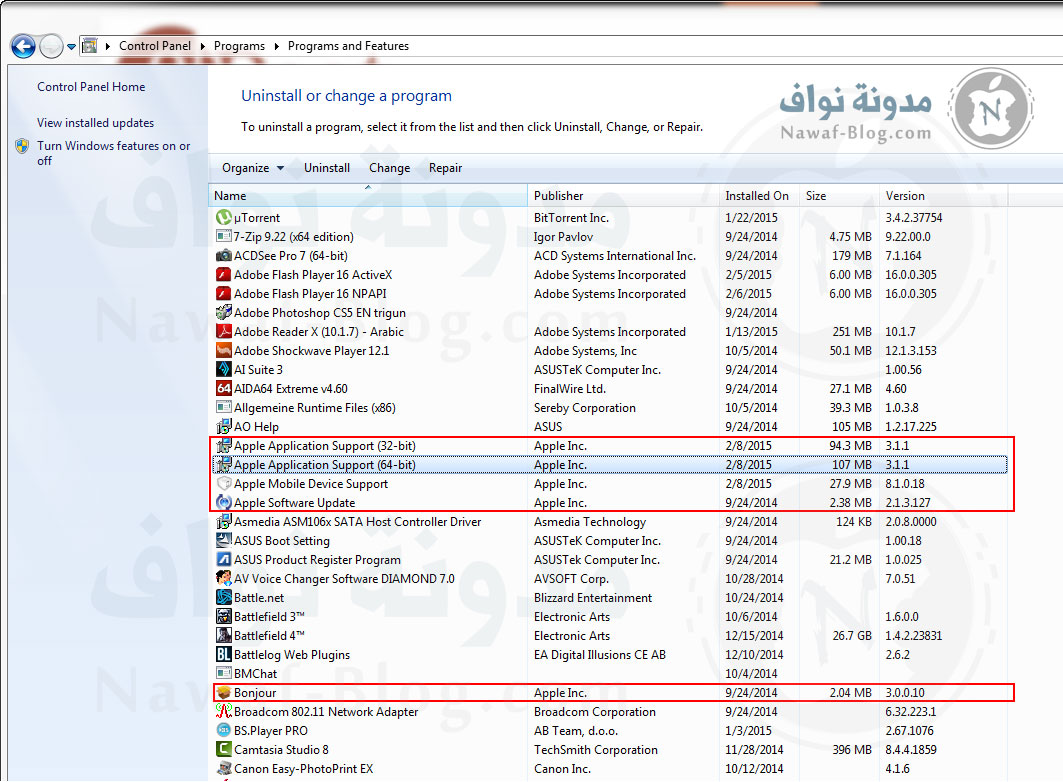1063x782 pixels.
Task: Open the Control Panel Home link
Action: (x=91, y=87)
